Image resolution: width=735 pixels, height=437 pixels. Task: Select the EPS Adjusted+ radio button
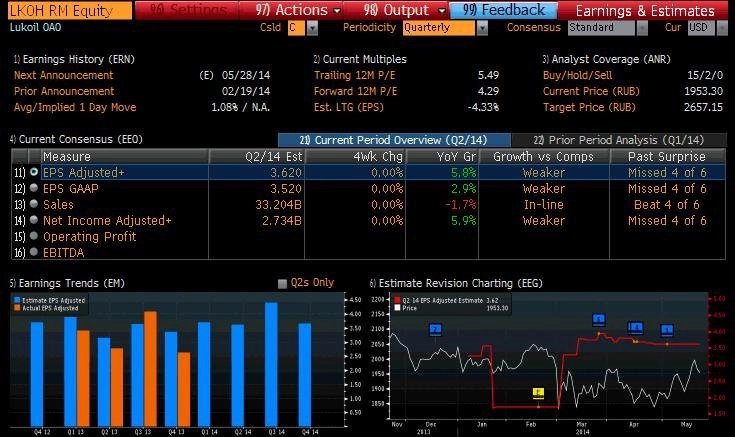point(34,172)
